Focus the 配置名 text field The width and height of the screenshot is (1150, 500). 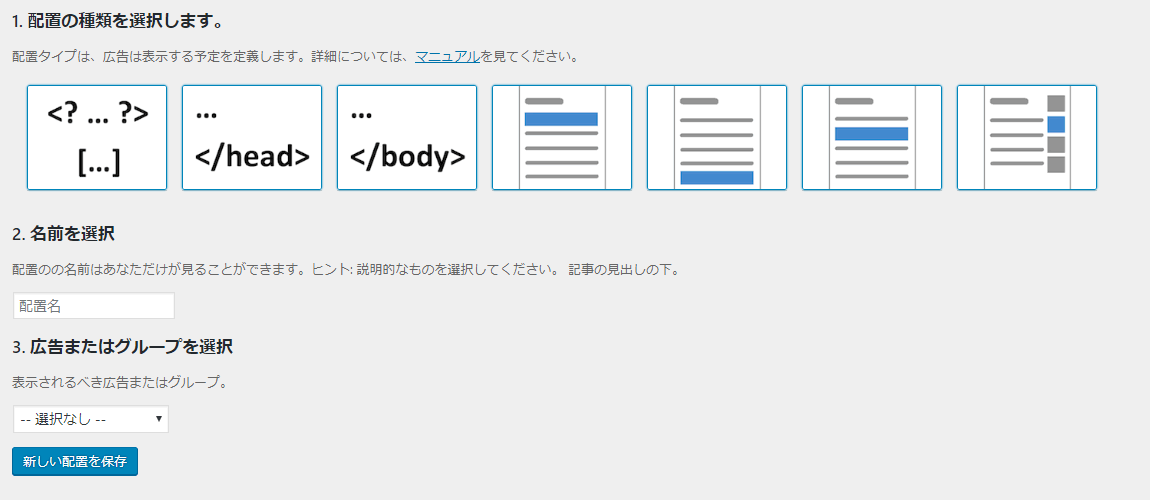point(94,306)
